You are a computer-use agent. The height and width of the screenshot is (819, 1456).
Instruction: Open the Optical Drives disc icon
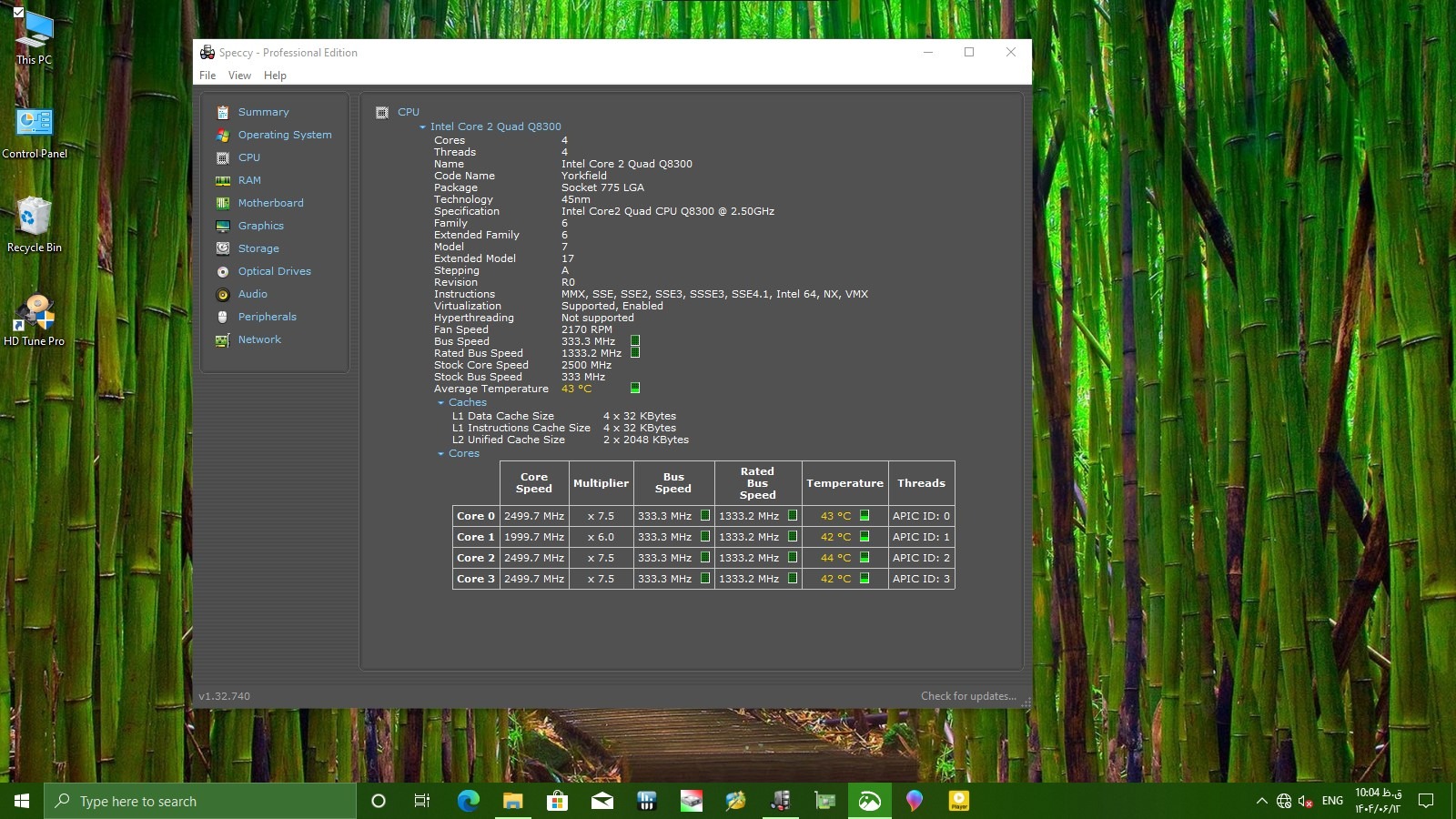[x=222, y=271]
